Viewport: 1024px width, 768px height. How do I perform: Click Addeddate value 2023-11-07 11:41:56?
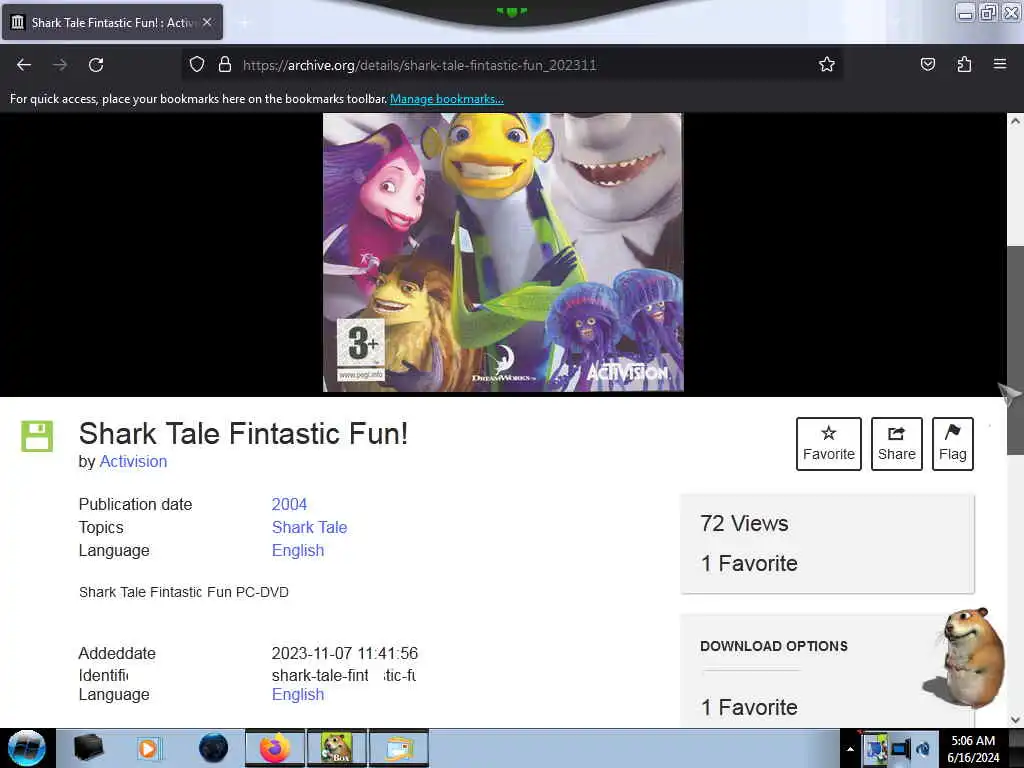point(345,653)
